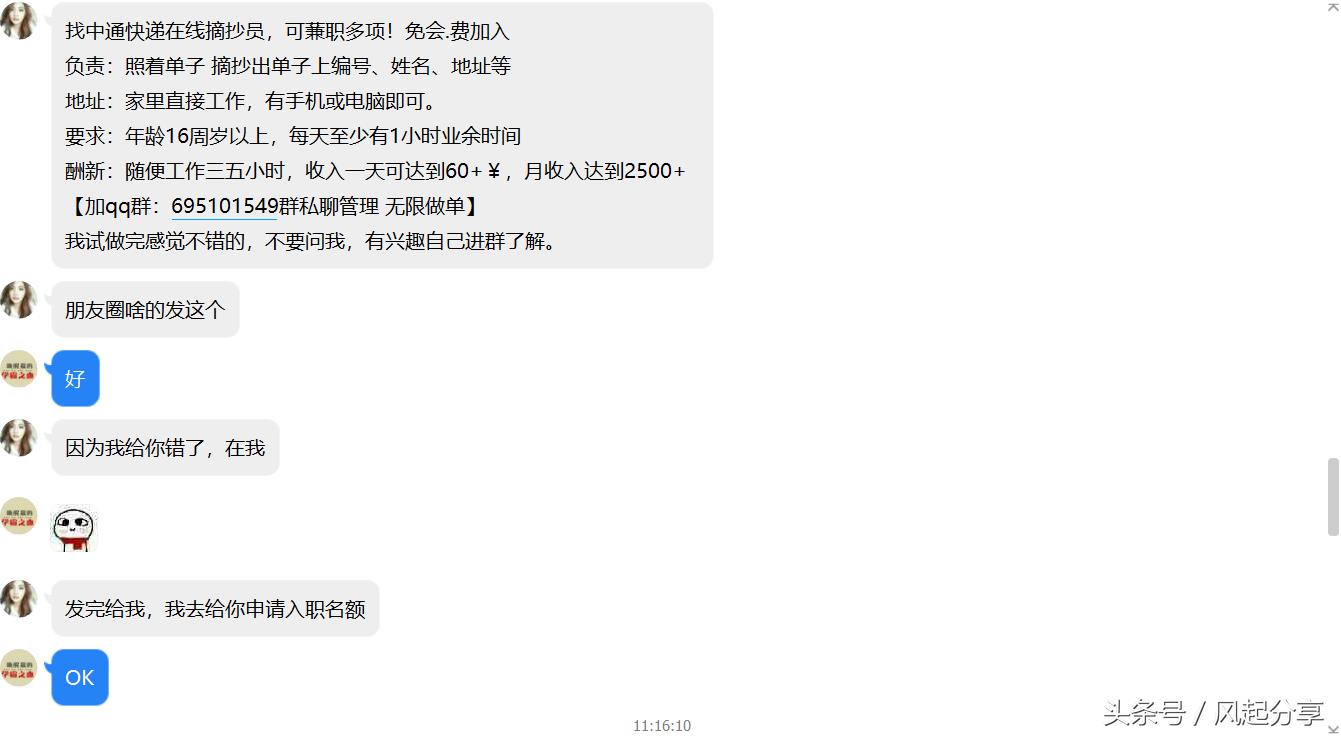
Task: Click the avatar beside the panda sticker
Action: coord(18,516)
